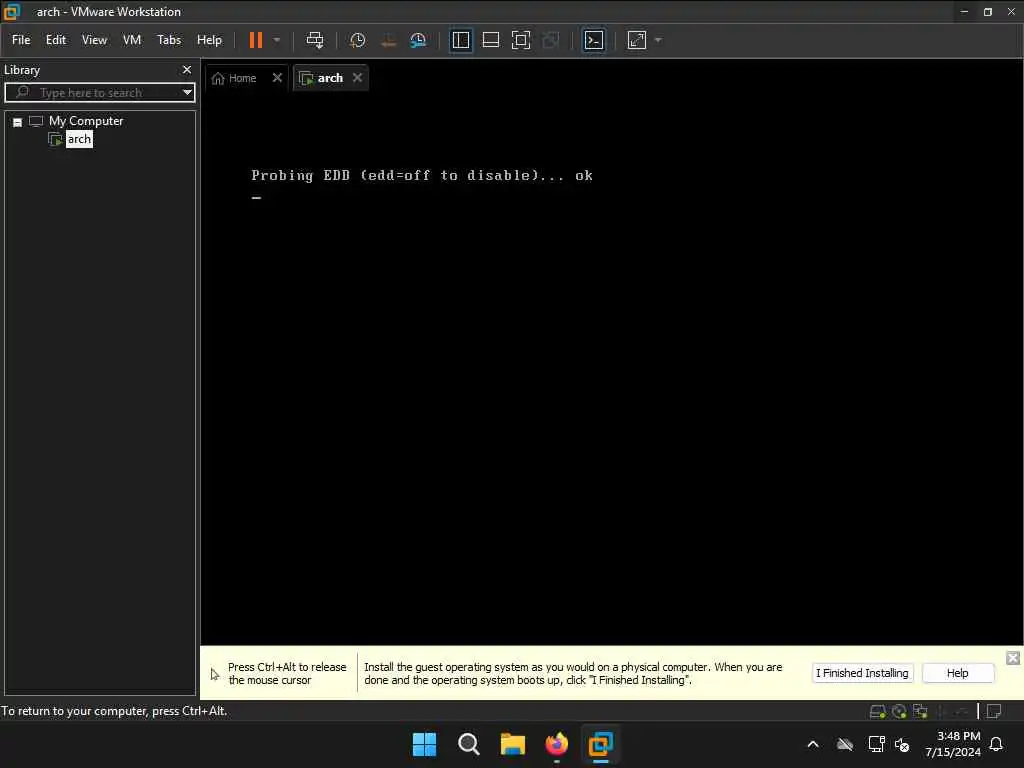Image resolution: width=1024 pixels, height=768 pixels.
Task: Click the network tray icon
Action: 876,744
